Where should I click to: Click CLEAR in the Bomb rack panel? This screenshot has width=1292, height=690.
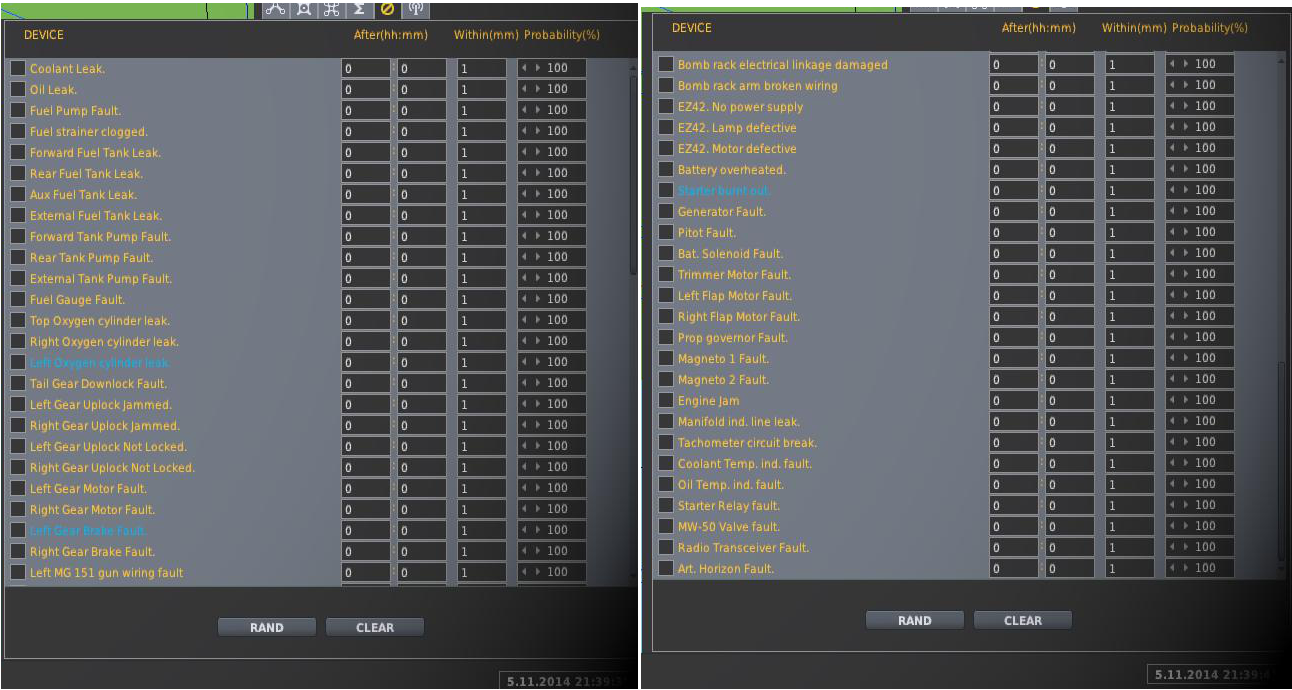[x=1023, y=620]
